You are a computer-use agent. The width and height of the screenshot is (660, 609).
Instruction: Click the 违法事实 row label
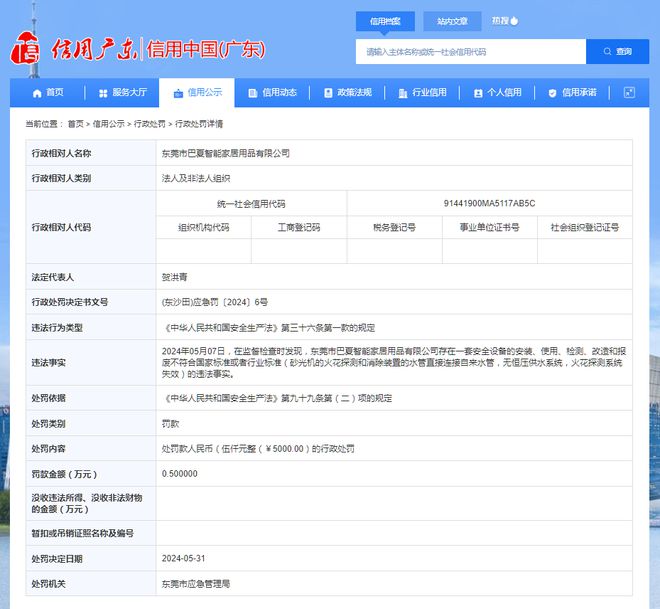(x=48, y=362)
